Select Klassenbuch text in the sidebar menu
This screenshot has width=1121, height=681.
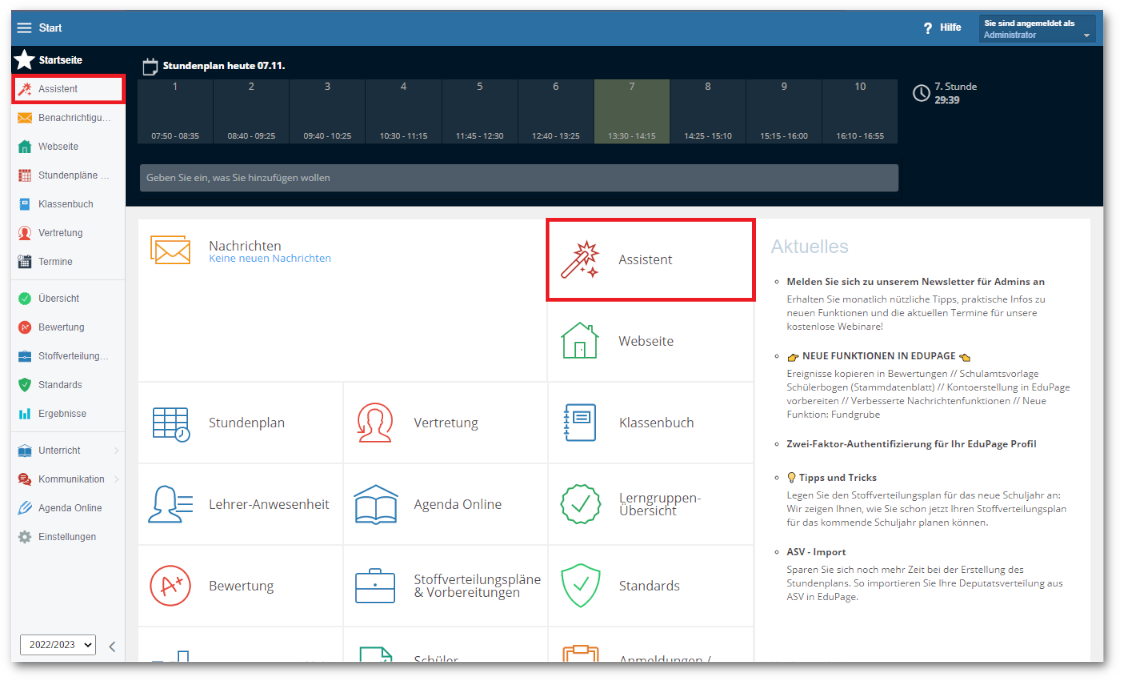66,204
